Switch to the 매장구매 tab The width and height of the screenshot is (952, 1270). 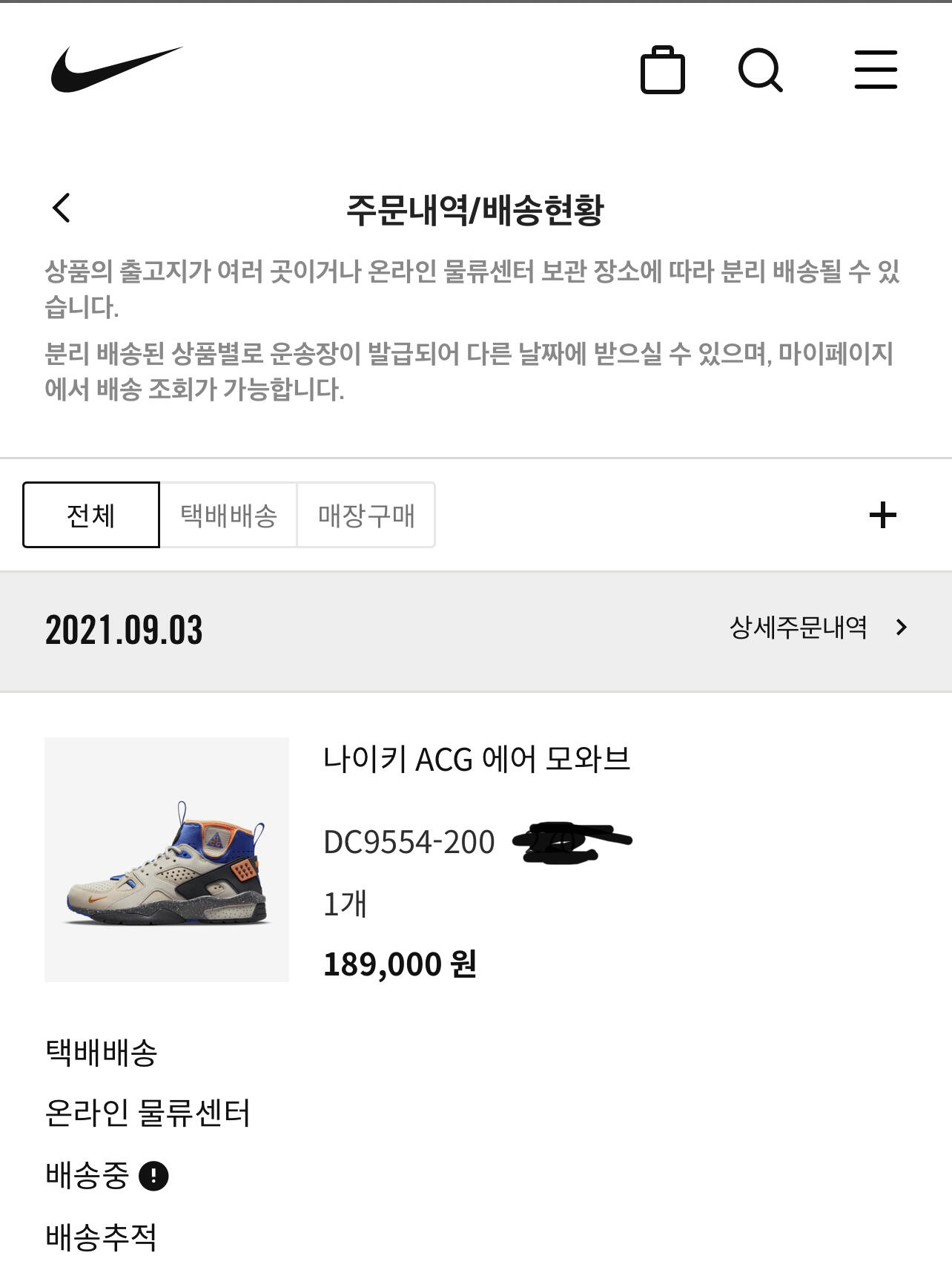point(366,515)
